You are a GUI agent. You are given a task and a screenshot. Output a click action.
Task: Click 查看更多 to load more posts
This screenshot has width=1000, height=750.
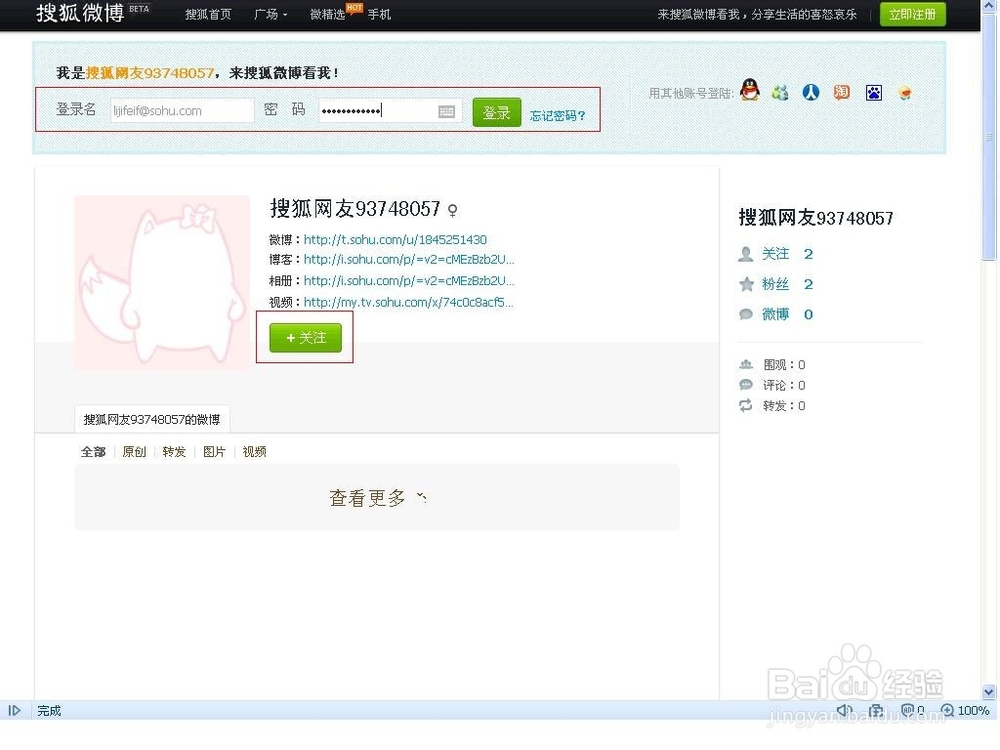(377, 497)
